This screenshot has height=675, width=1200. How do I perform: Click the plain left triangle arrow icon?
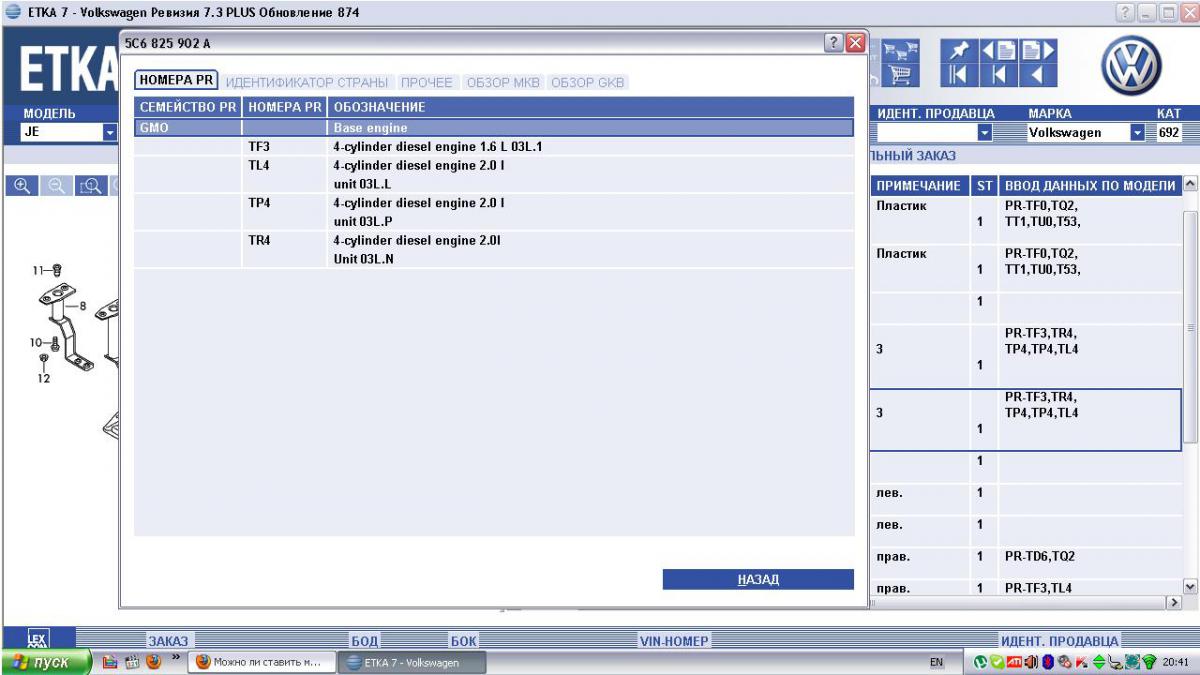pyautogui.click(x=1037, y=76)
